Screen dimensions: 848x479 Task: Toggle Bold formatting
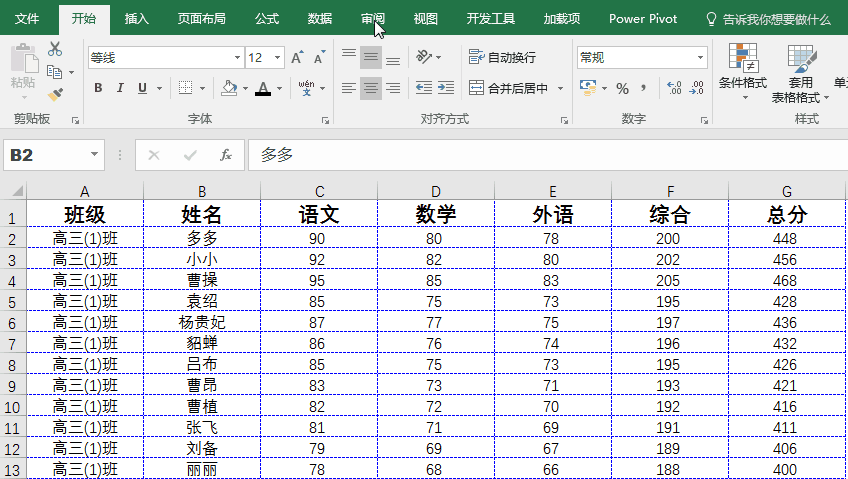point(98,89)
